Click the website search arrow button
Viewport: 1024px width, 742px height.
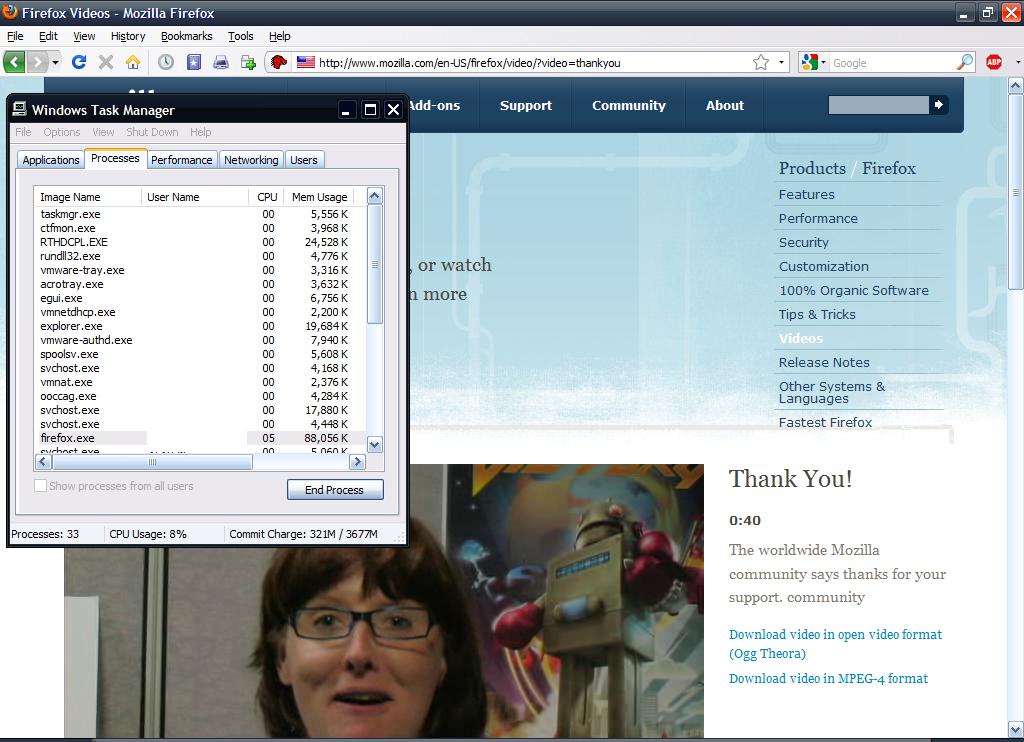click(938, 105)
